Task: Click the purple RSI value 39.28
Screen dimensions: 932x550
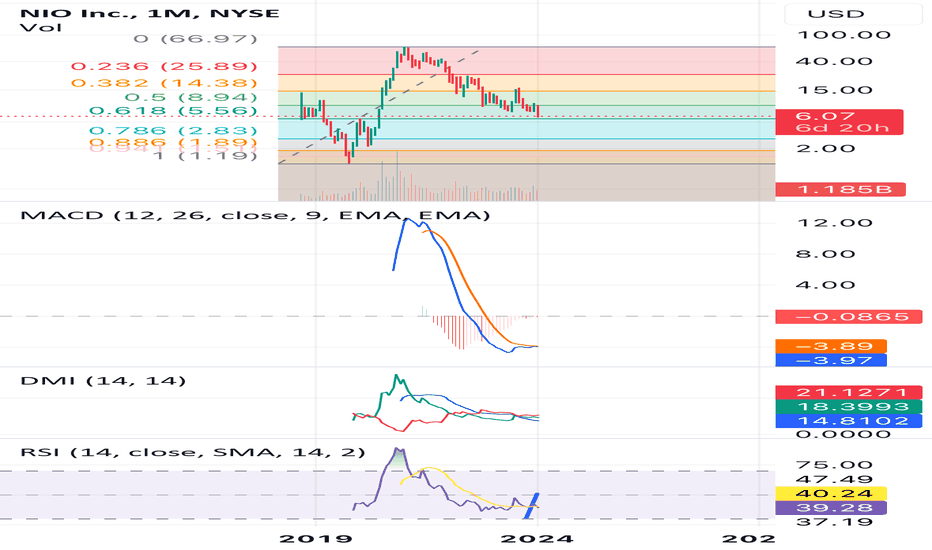Action: click(831, 508)
